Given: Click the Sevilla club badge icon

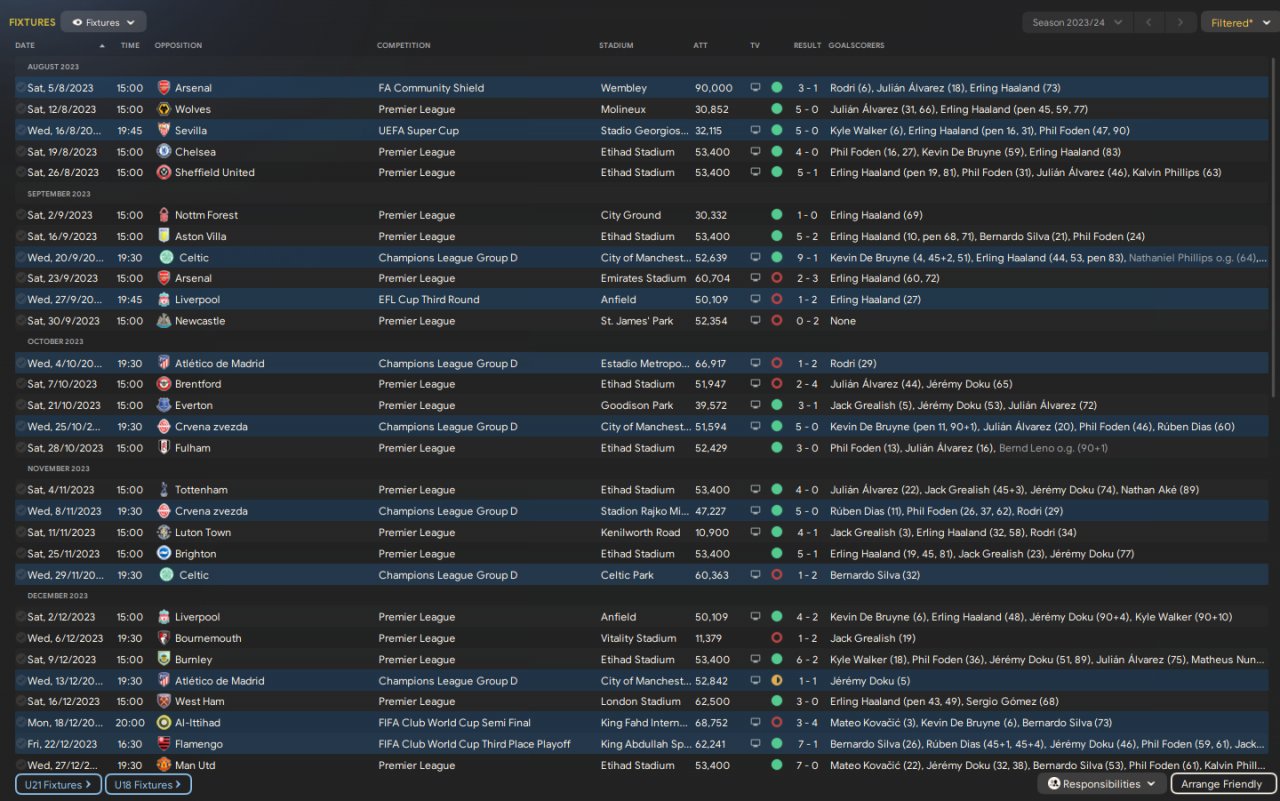Looking at the screenshot, I should (164, 130).
